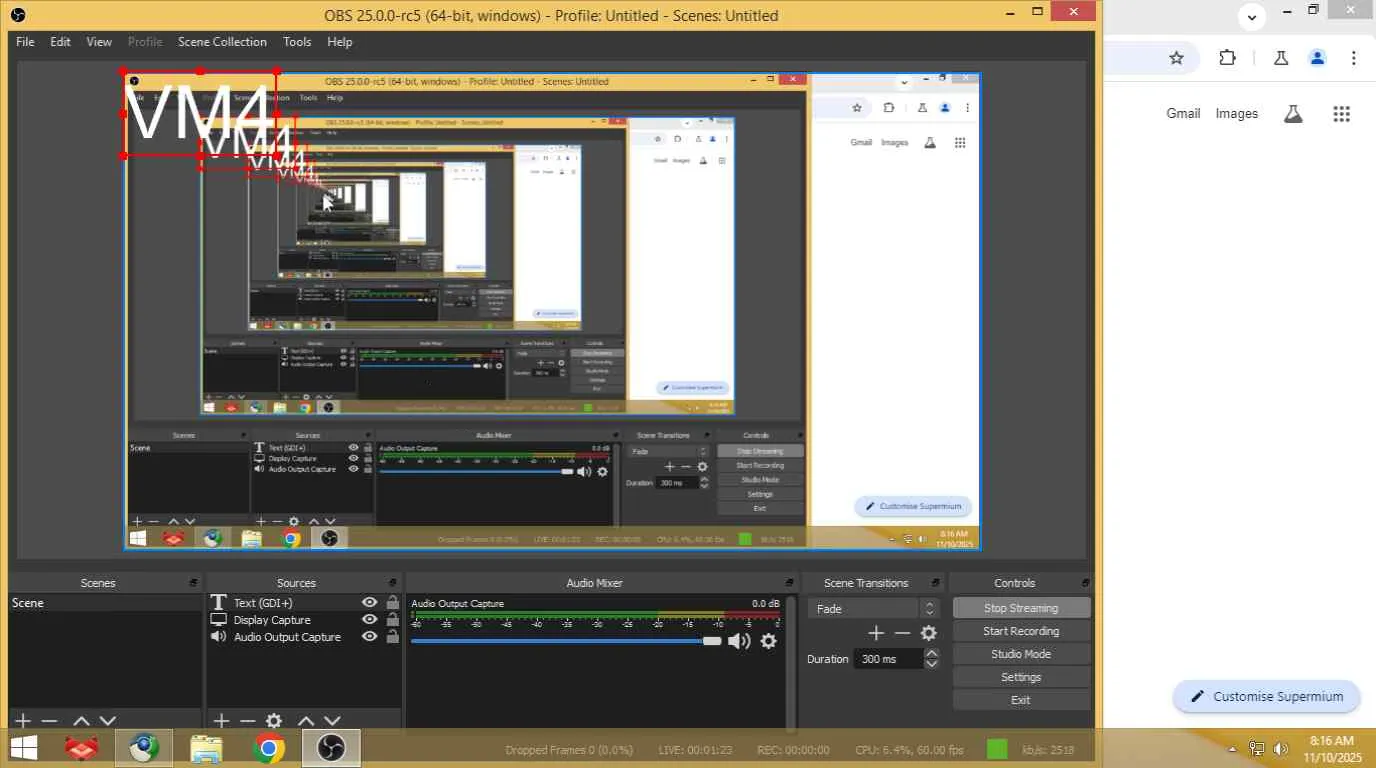Open OBS Settings from the Controls panel
The height and width of the screenshot is (768, 1376).
1021,677
